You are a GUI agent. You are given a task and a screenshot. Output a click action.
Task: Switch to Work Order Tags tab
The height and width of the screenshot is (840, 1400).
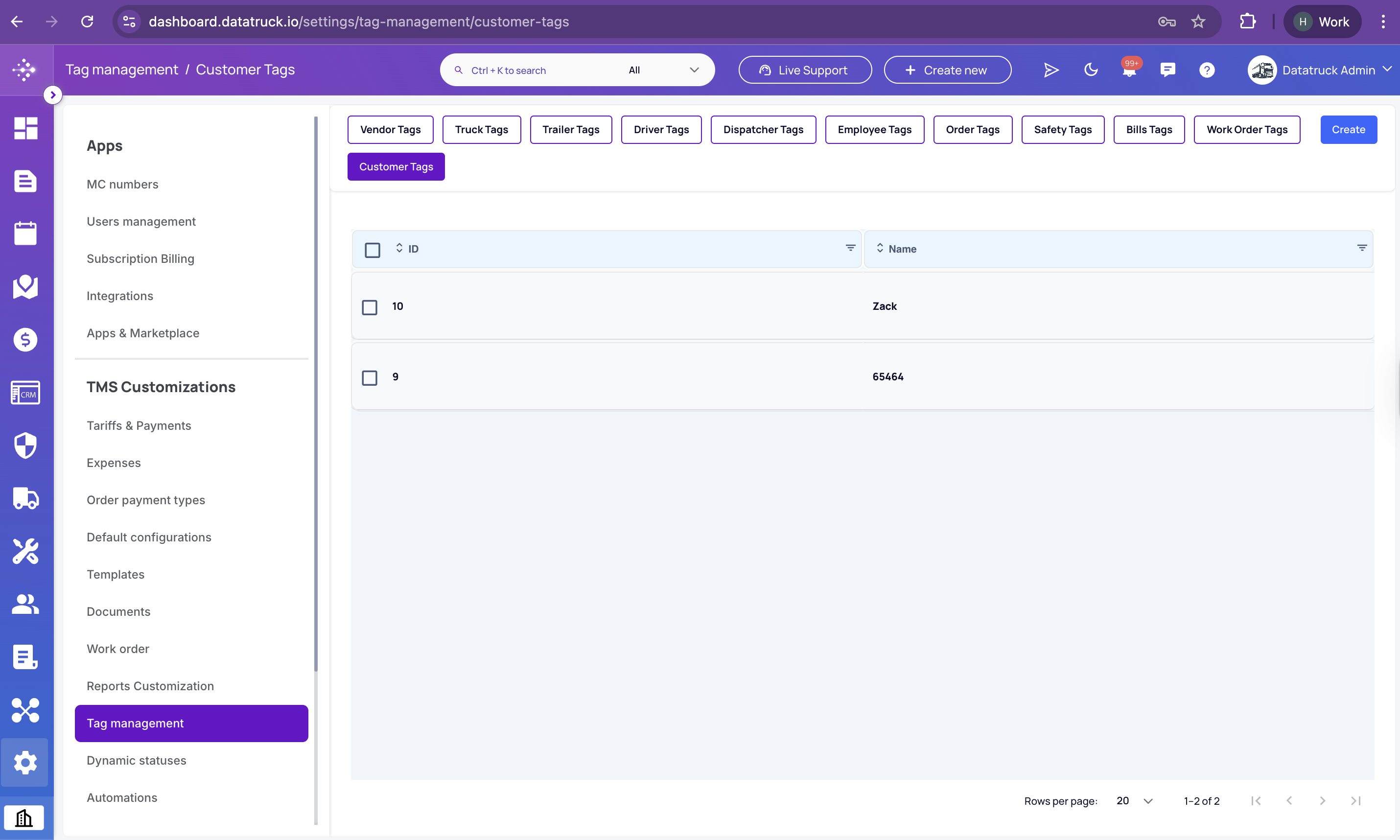click(x=1247, y=130)
